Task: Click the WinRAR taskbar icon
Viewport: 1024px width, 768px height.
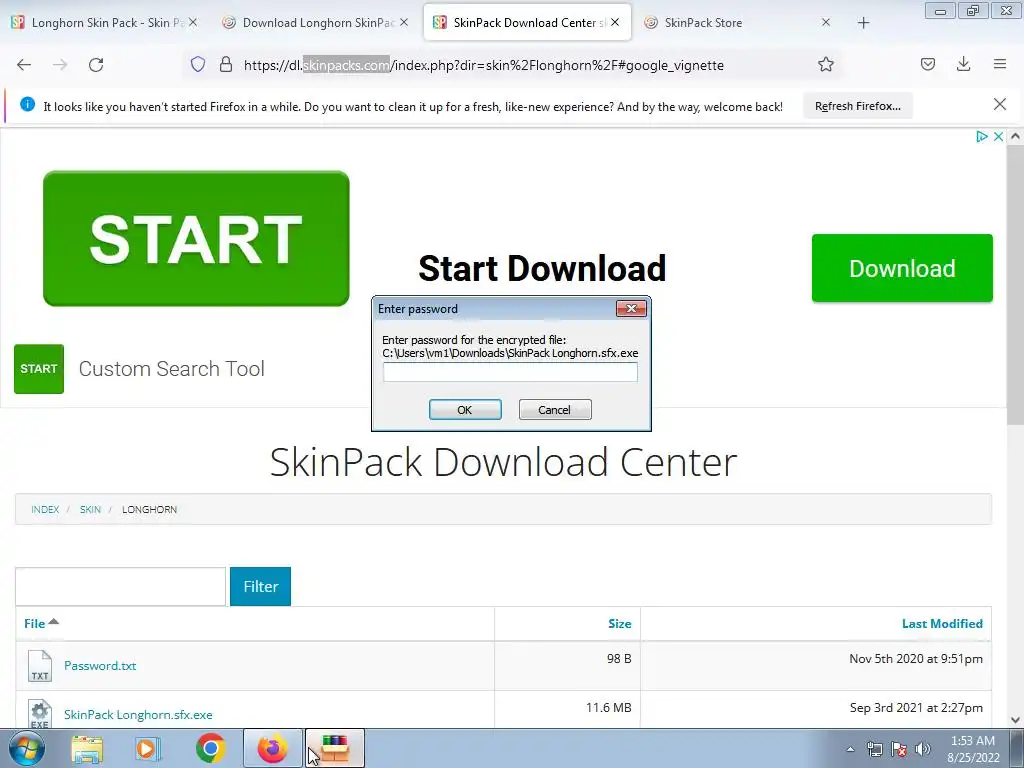Action: coord(334,748)
